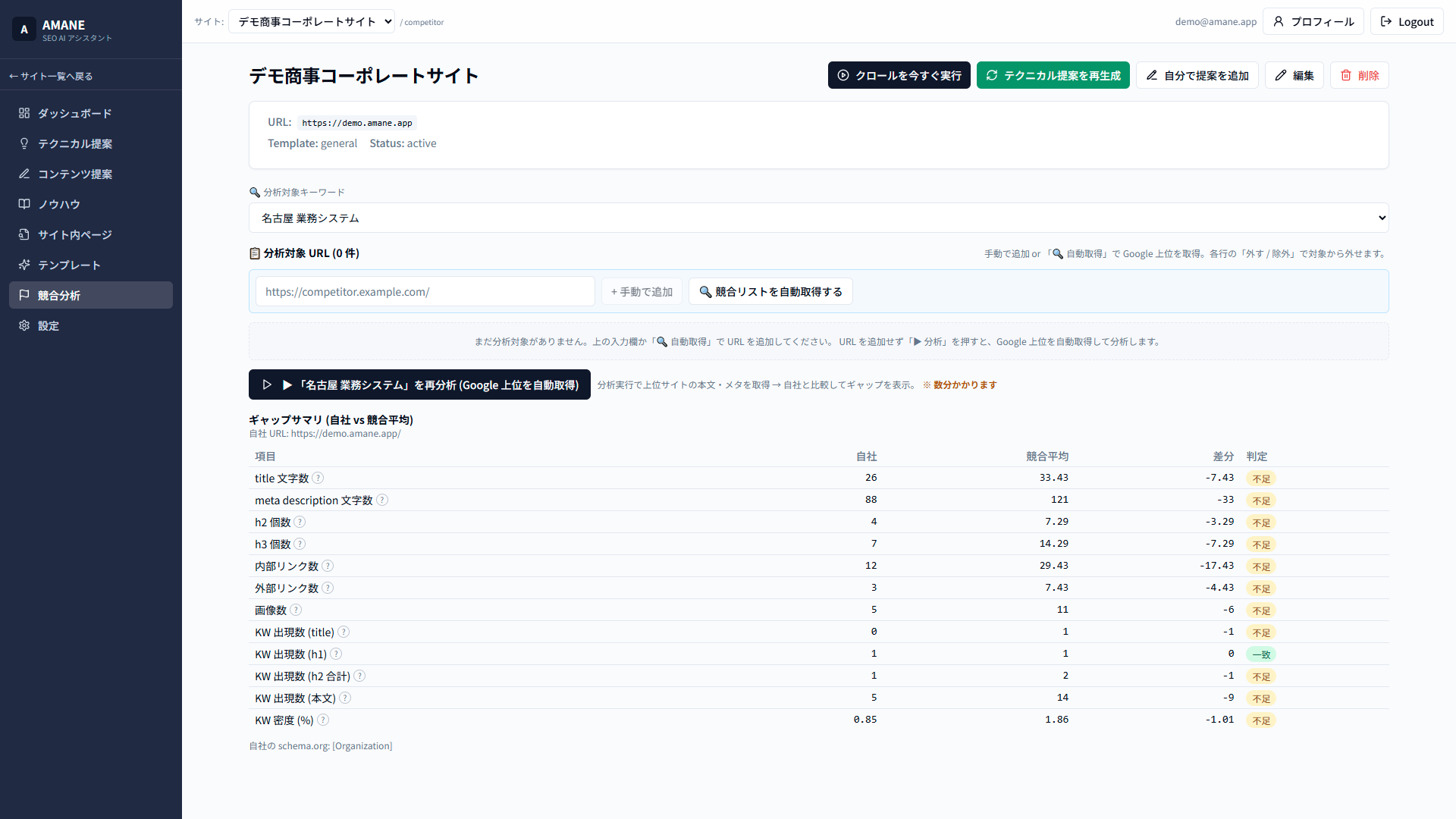Click help icon next to KW 出現数 (h2 合計)
Viewport: 1456px width, 819px height.
pos(359,676)
